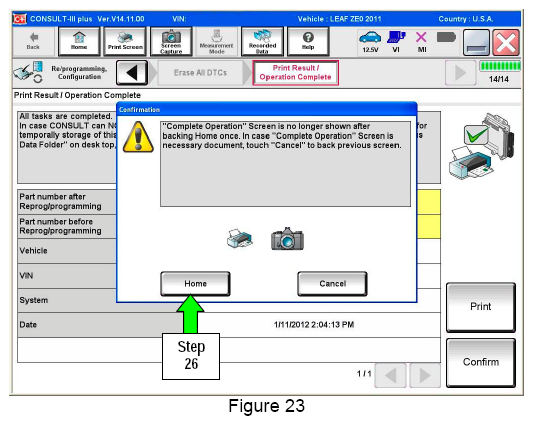533x425 pixels.
Task: Click the Cancel button in the Confirmation dialog
Action: pos(332,284)
